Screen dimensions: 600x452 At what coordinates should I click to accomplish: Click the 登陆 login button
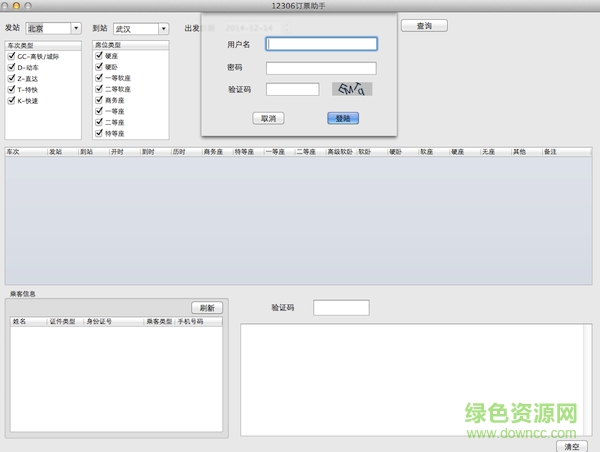[x=343, y=118]
